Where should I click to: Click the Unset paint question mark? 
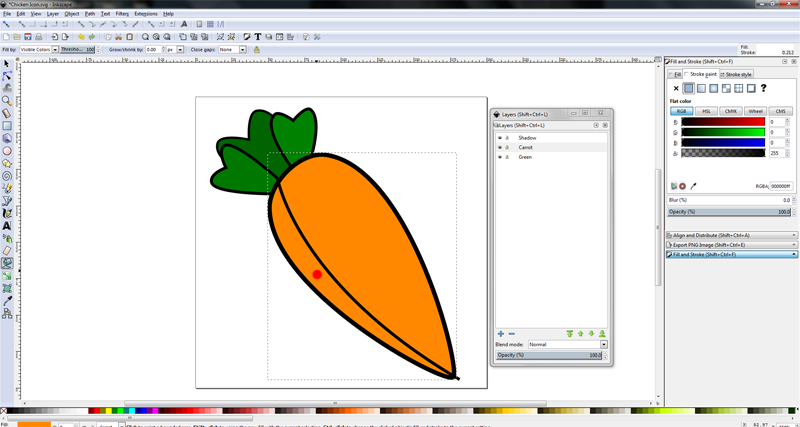[763, 88]
